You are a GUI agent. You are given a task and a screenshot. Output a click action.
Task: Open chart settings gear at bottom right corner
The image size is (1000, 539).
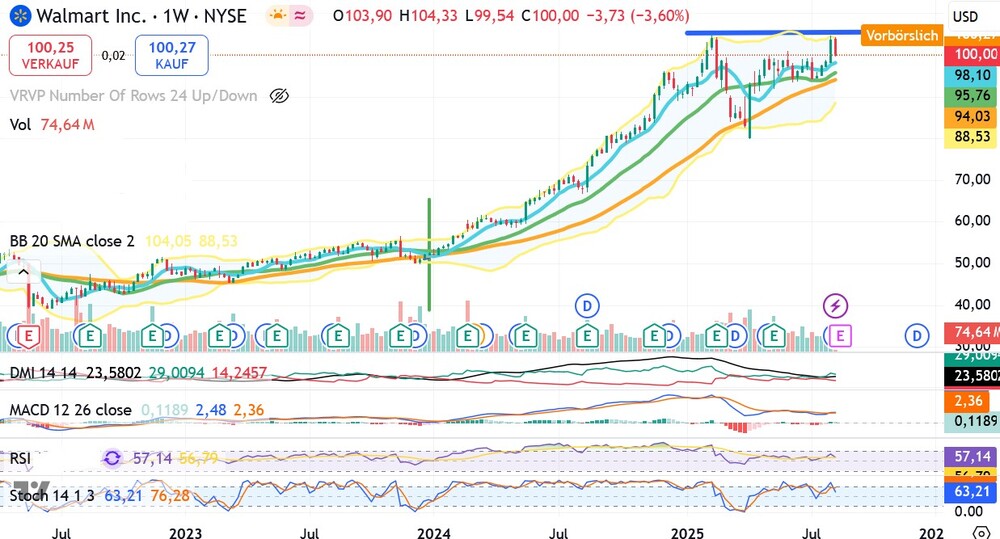[981, 532]
